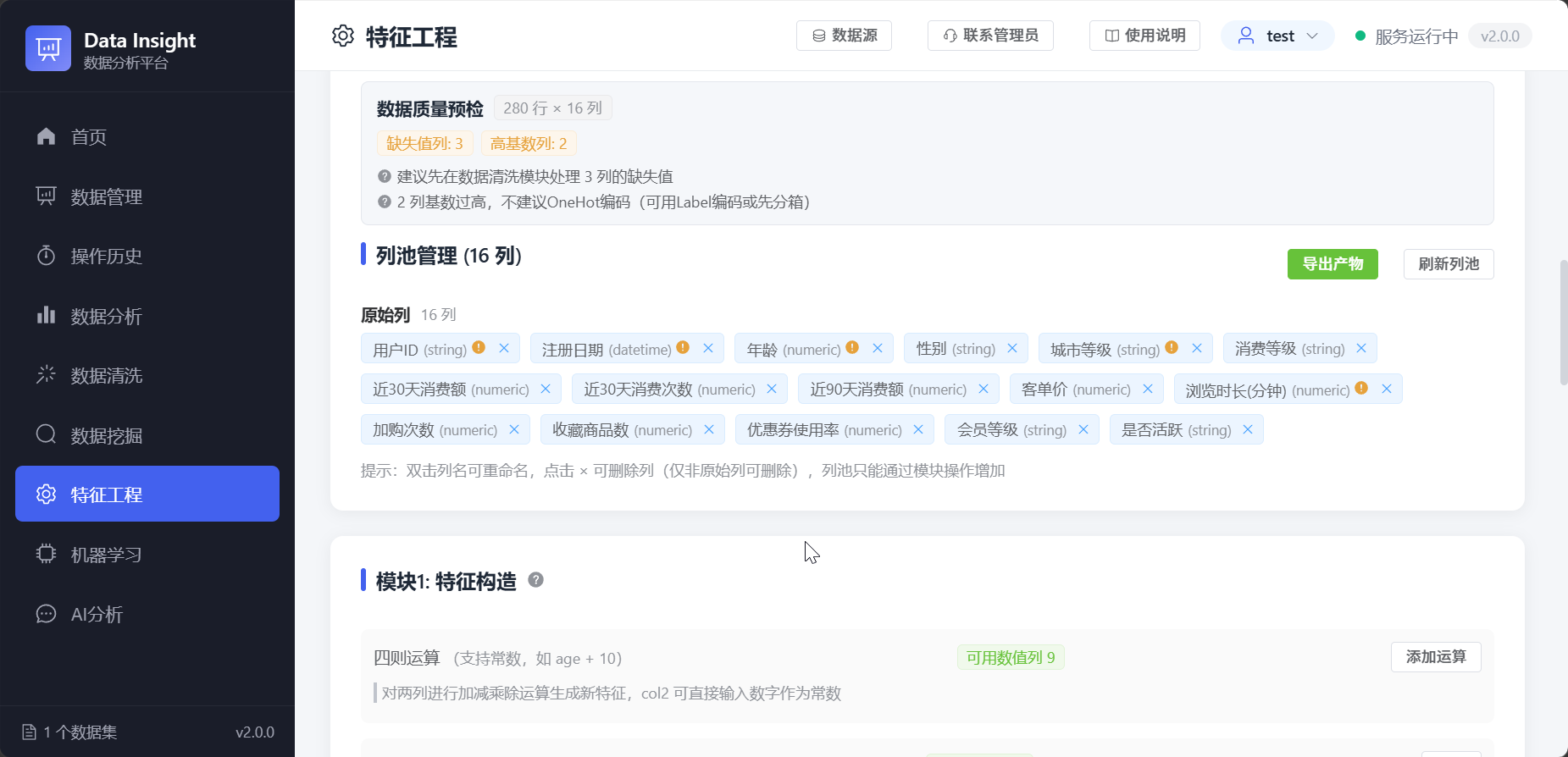Viewport: 1568px width, 757px height.
Task: Click 1 个数据集 in sidebar footer
Action: click(70, 732)
